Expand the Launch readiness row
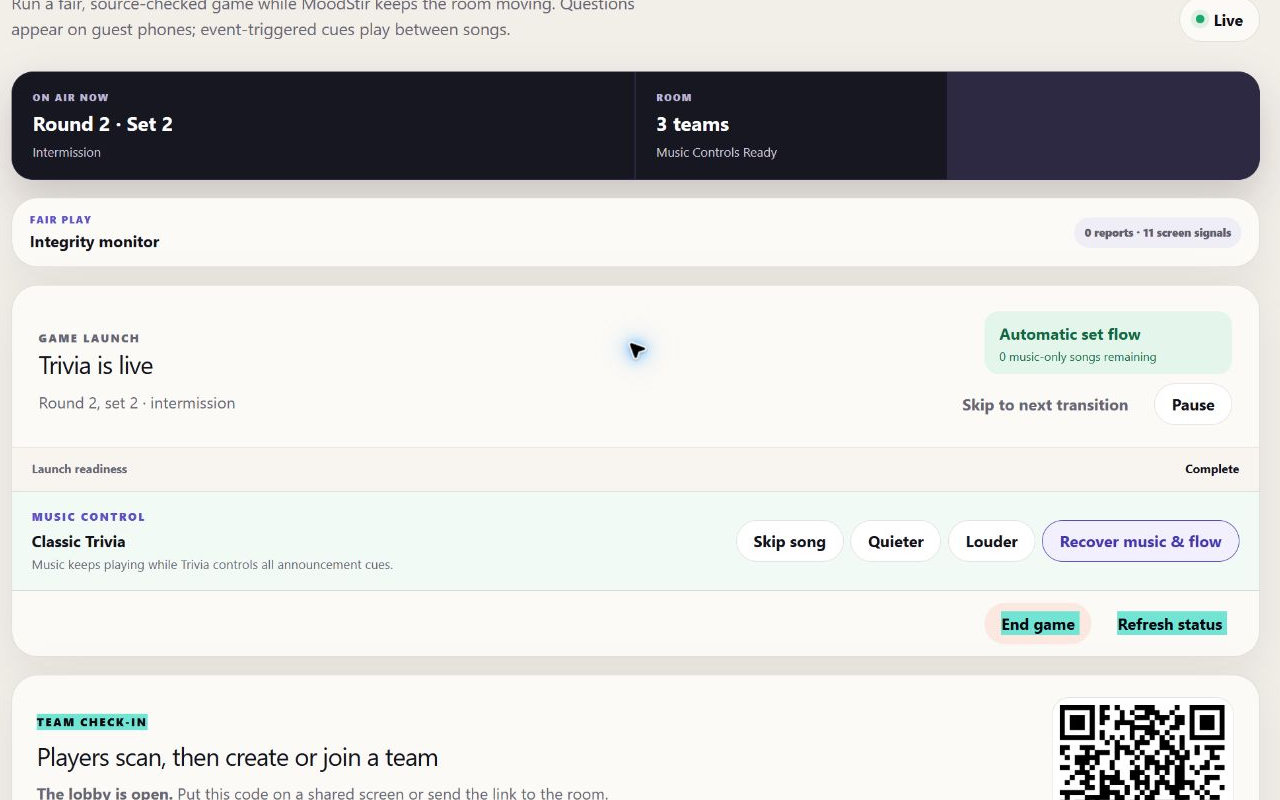Image resolution: width=1280 pixels, height=800 pixels. 635,469
